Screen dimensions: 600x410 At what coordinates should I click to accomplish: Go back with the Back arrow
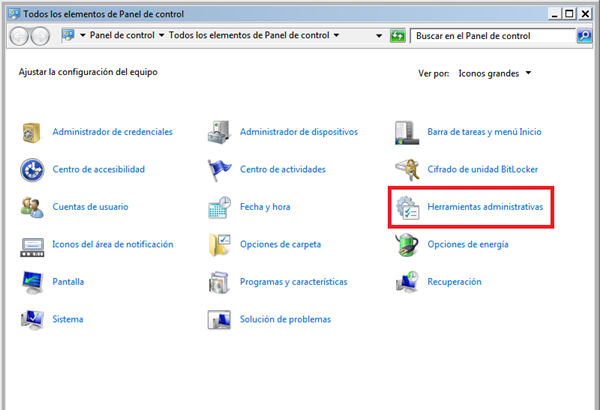pyautogui.click(x=19, y=36)
